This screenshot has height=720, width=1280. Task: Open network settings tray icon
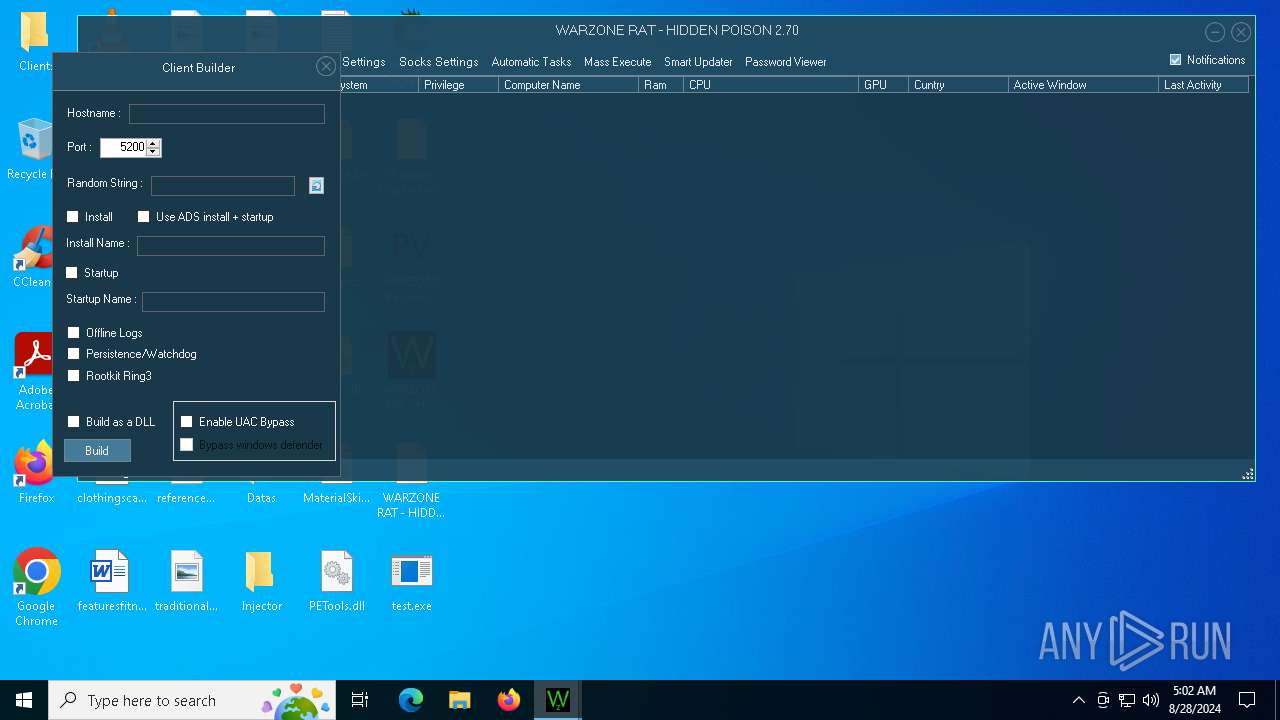pos(1127,700)
